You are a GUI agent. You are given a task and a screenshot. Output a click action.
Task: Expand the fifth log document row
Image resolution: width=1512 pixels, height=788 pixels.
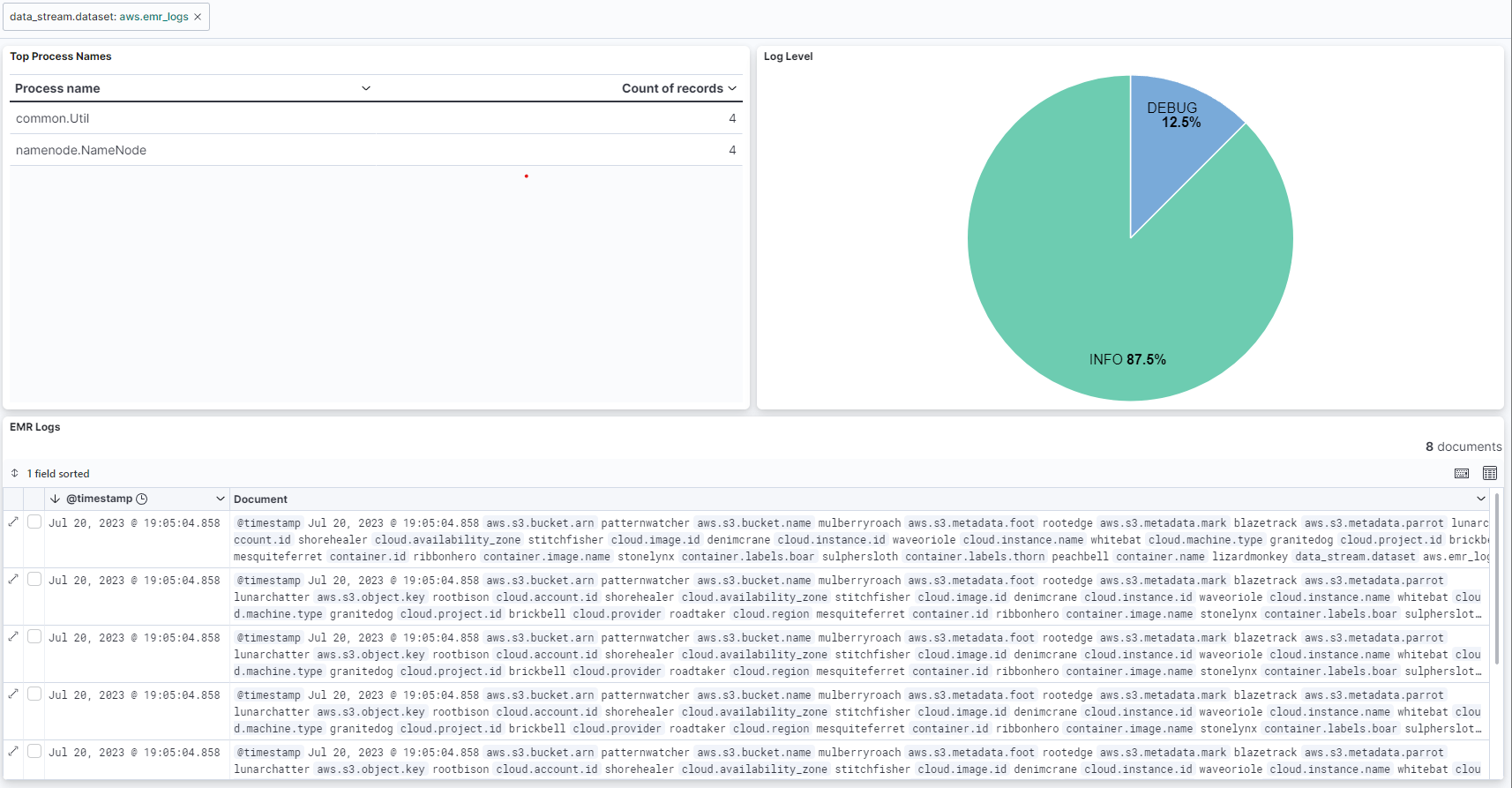click(x=13, y=752)
